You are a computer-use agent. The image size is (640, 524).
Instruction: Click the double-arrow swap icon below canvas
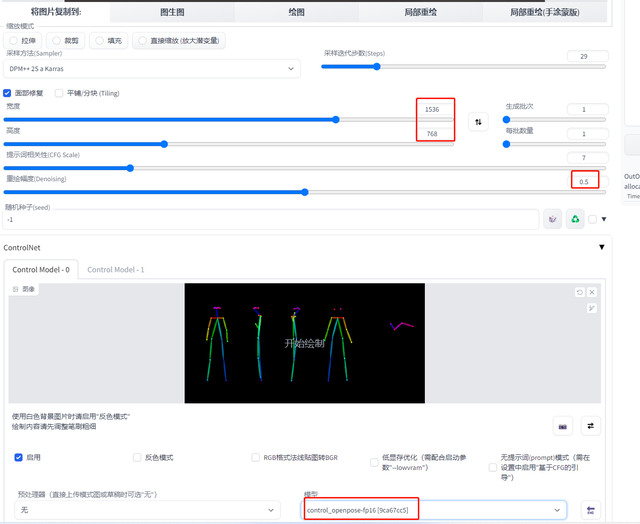590,426
